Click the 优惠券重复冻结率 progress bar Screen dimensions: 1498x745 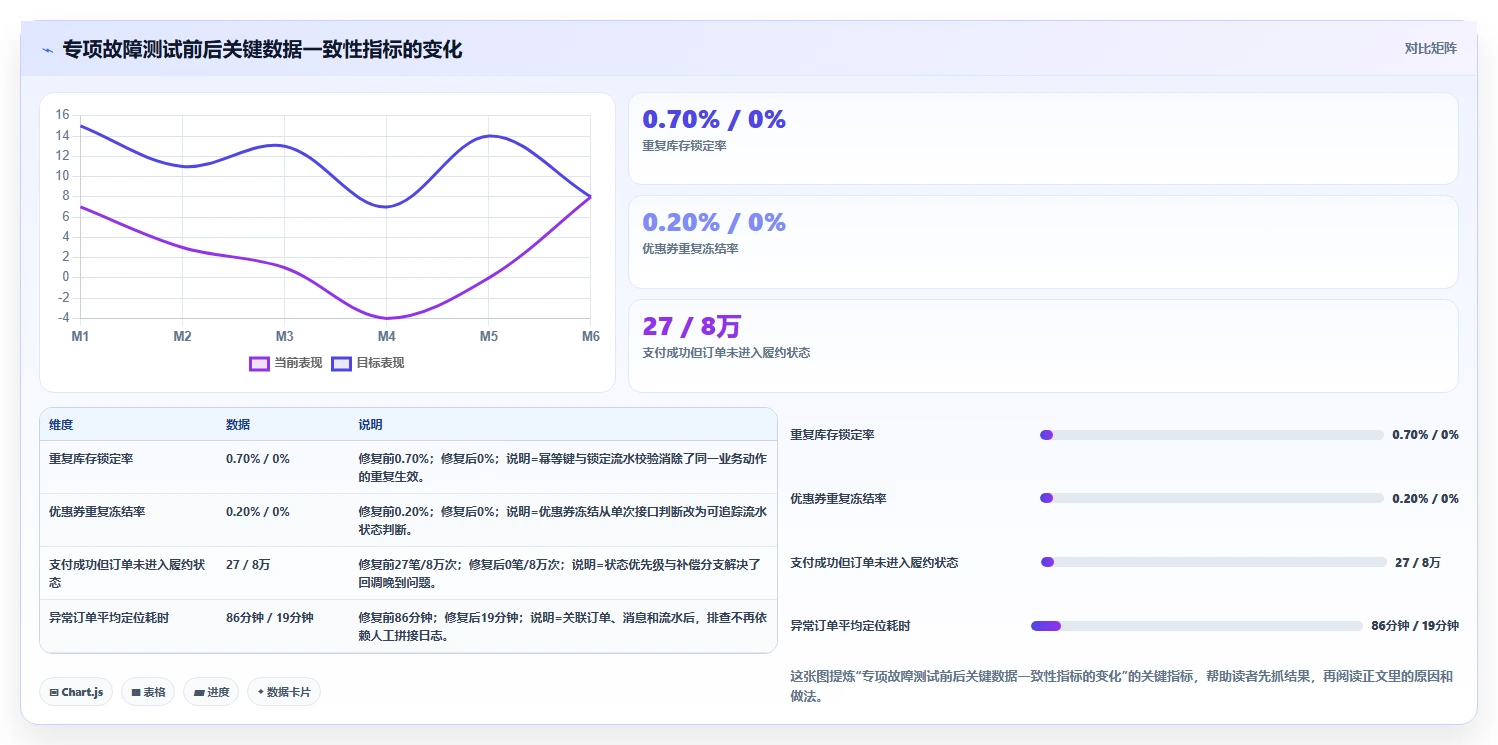(x=1212, y=498)
